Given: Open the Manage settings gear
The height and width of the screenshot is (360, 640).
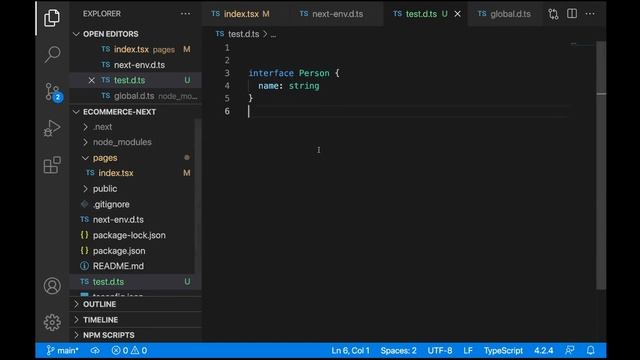Looking at the screenshot, I should coord(52,322).
